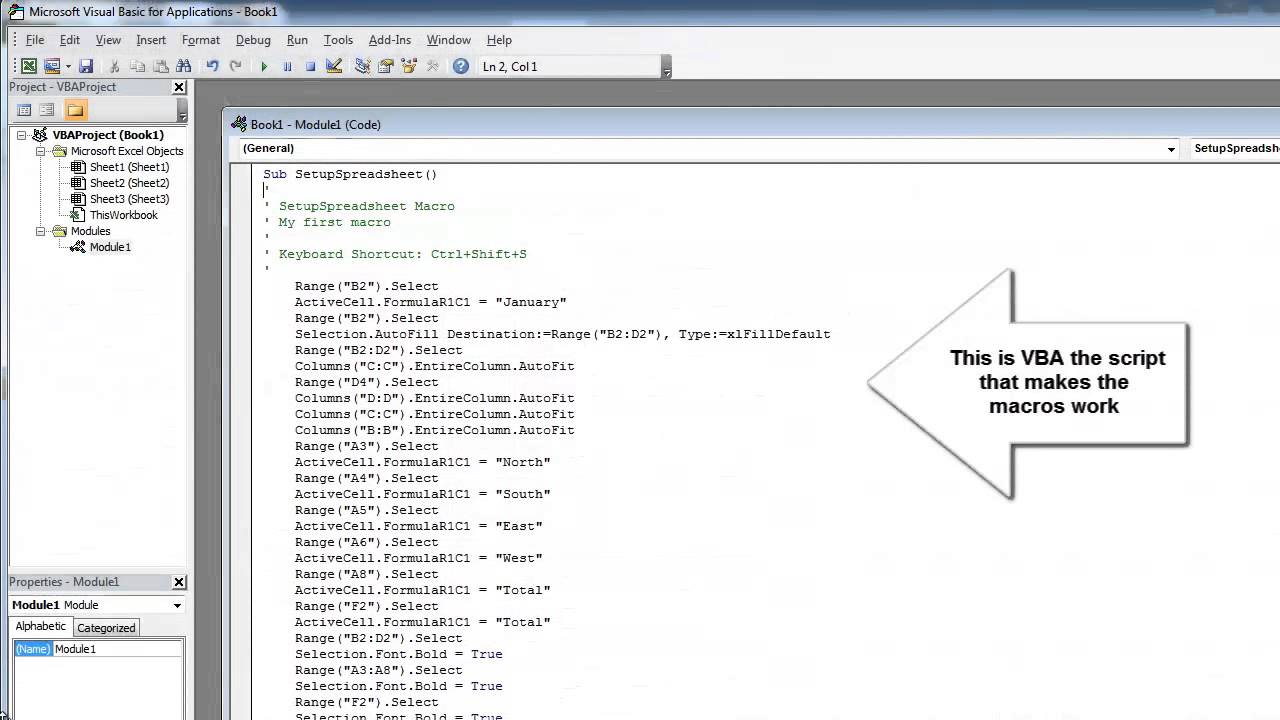Click the Book1 - Module1 (Code) title icon

pyautogui.click(x=238, y=124)
